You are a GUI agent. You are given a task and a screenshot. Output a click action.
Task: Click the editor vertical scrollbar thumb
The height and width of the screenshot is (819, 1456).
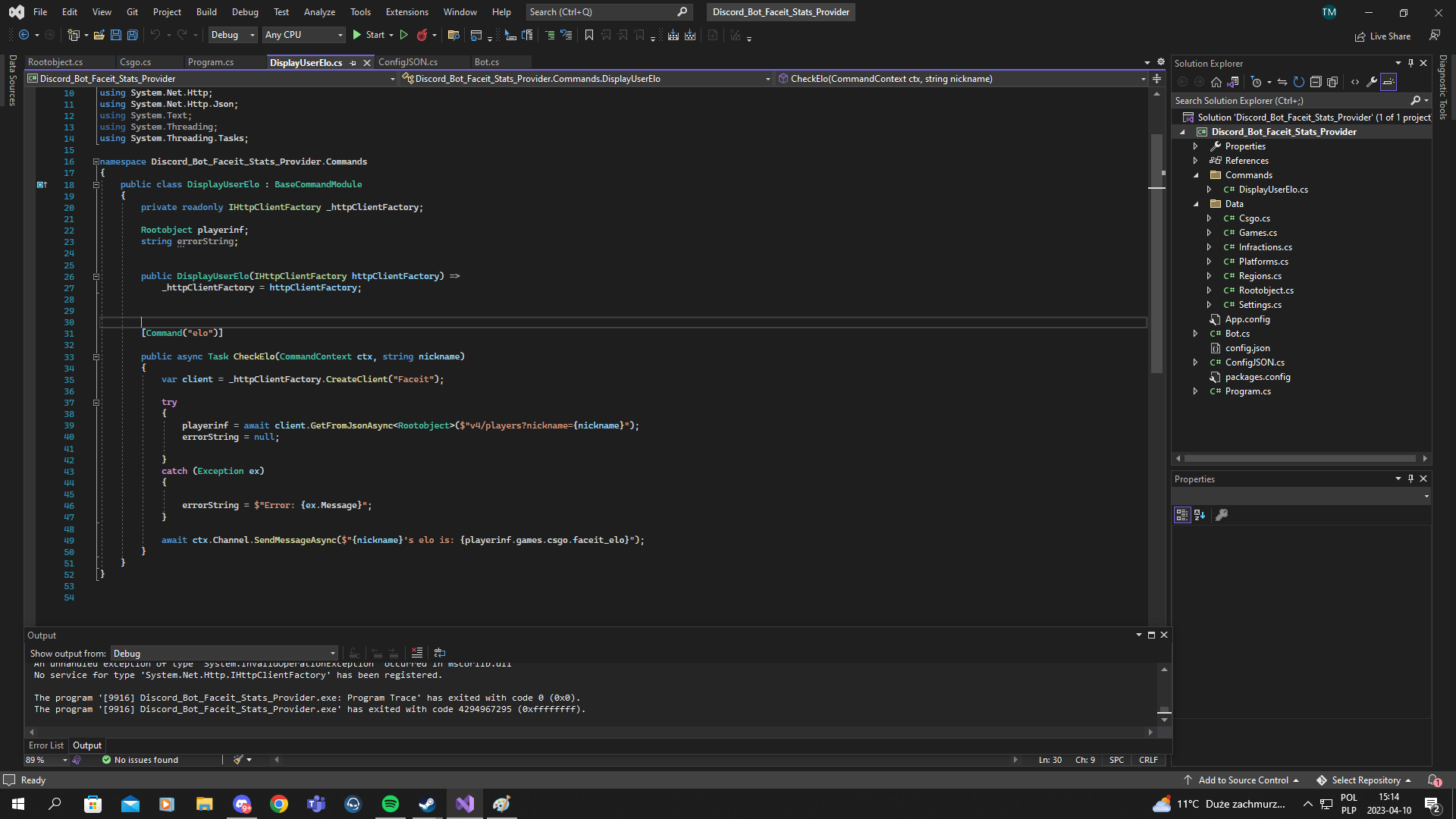[x=1156, y=250]
